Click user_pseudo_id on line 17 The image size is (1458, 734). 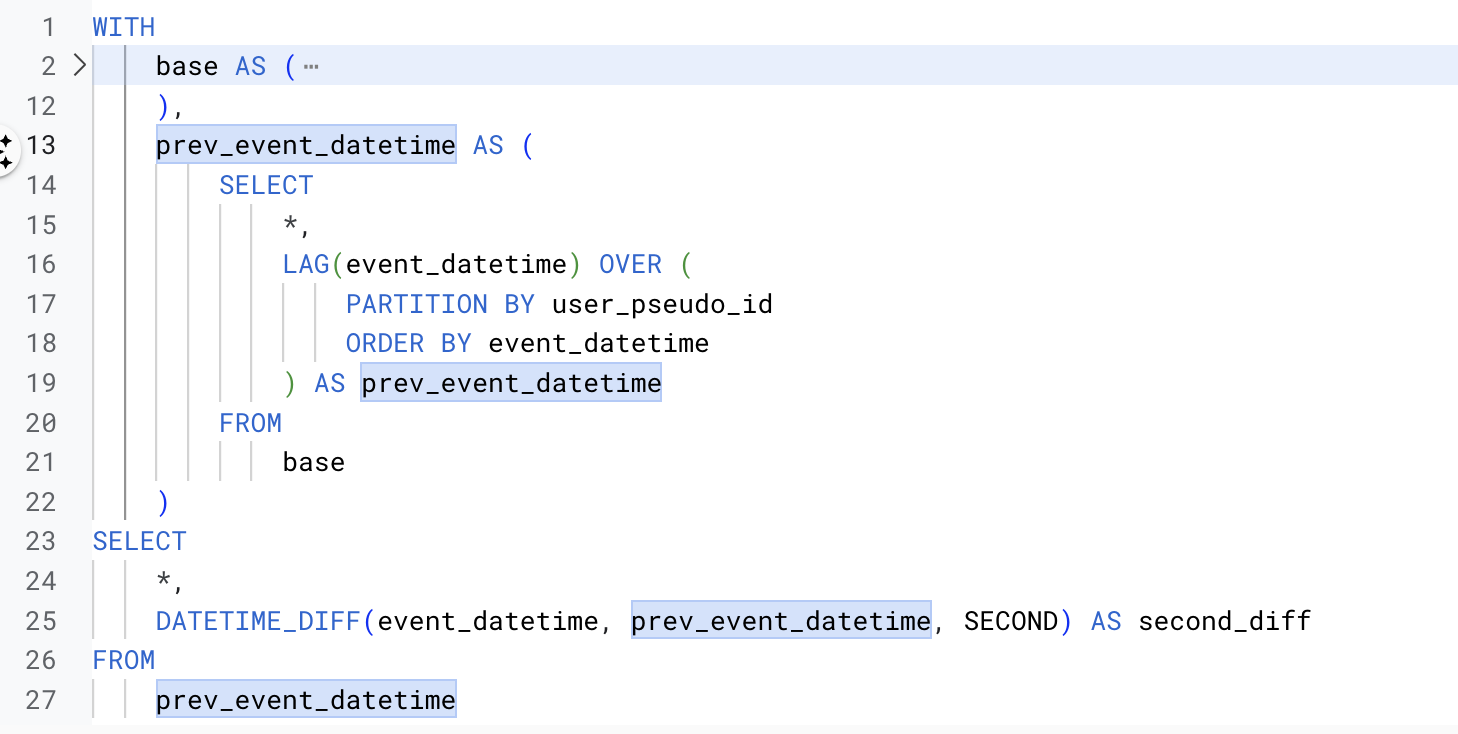click(x=662, y=303)
